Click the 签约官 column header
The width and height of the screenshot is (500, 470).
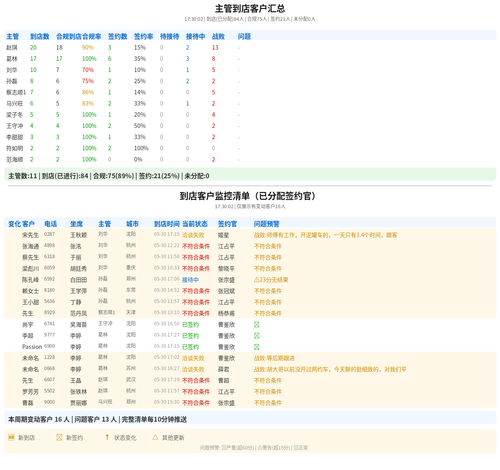pyautogui.click(x=227, y=224)
